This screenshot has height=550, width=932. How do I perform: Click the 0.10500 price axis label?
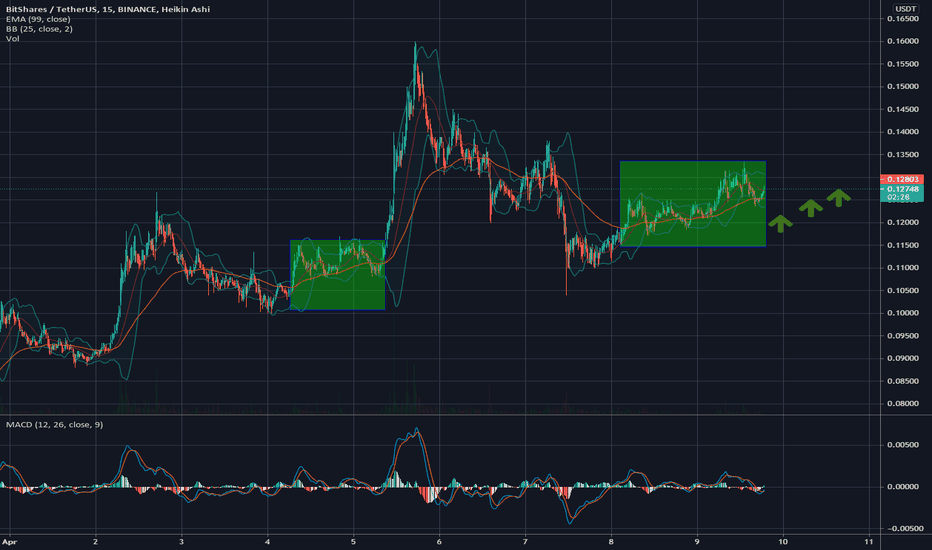pos(902,290)
